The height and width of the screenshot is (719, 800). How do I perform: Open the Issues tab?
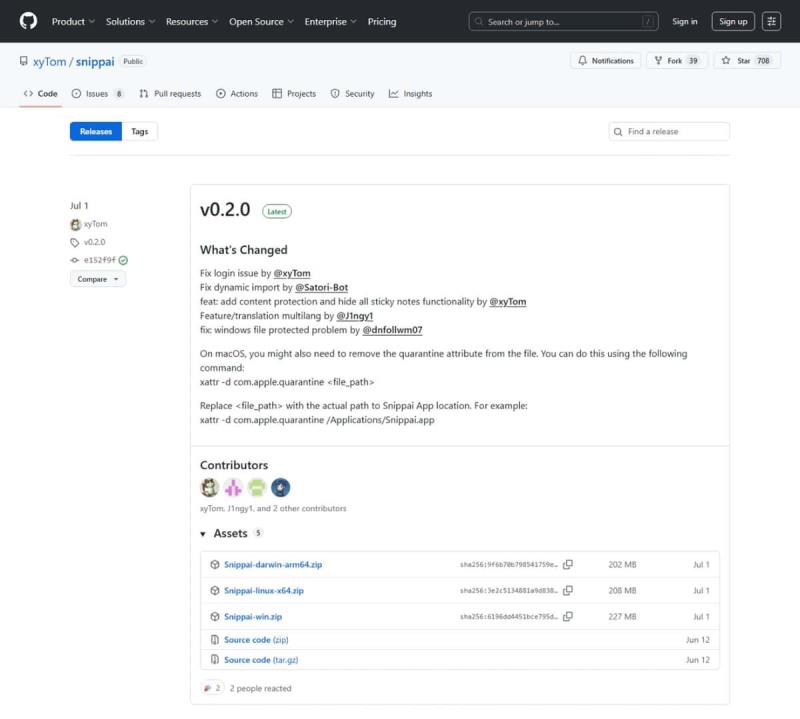click(x=97, y=94)
